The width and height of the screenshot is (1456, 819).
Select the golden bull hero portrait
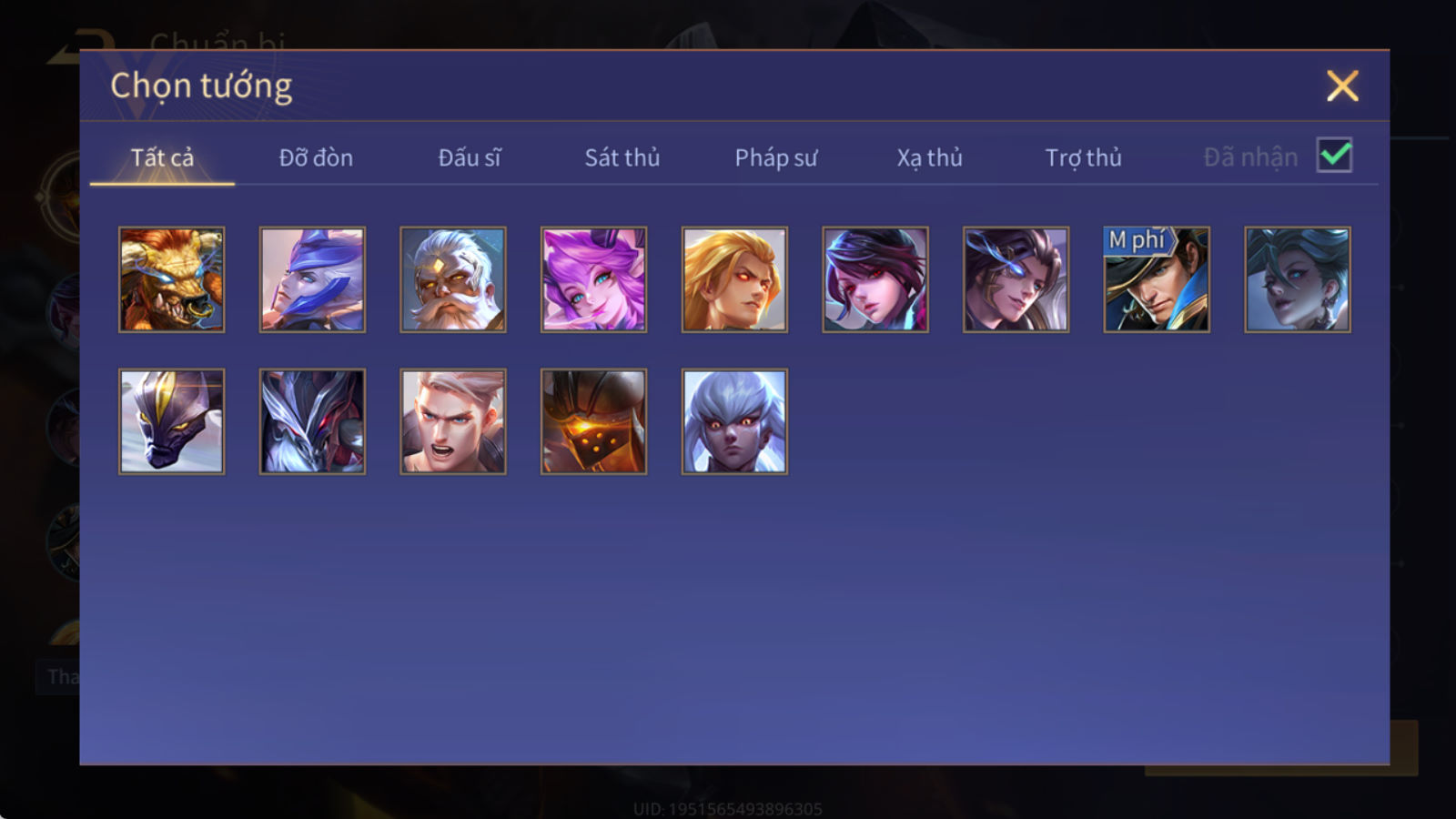pos(171,279)
